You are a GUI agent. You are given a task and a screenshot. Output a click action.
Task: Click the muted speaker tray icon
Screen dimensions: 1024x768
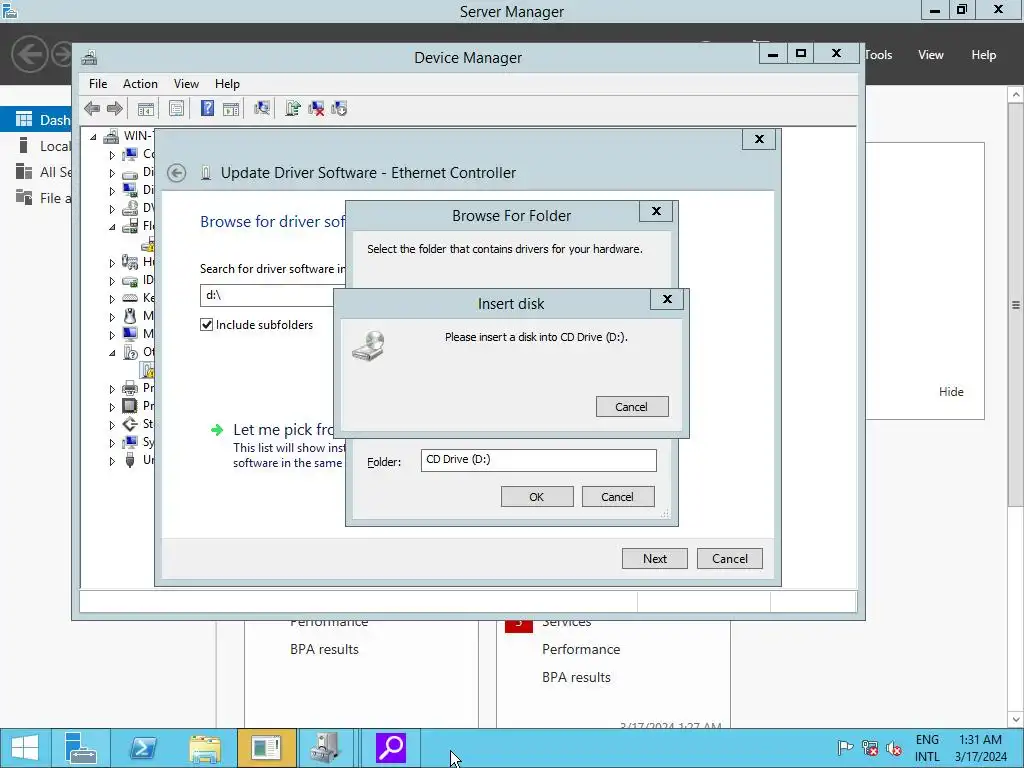coord(894,748)
